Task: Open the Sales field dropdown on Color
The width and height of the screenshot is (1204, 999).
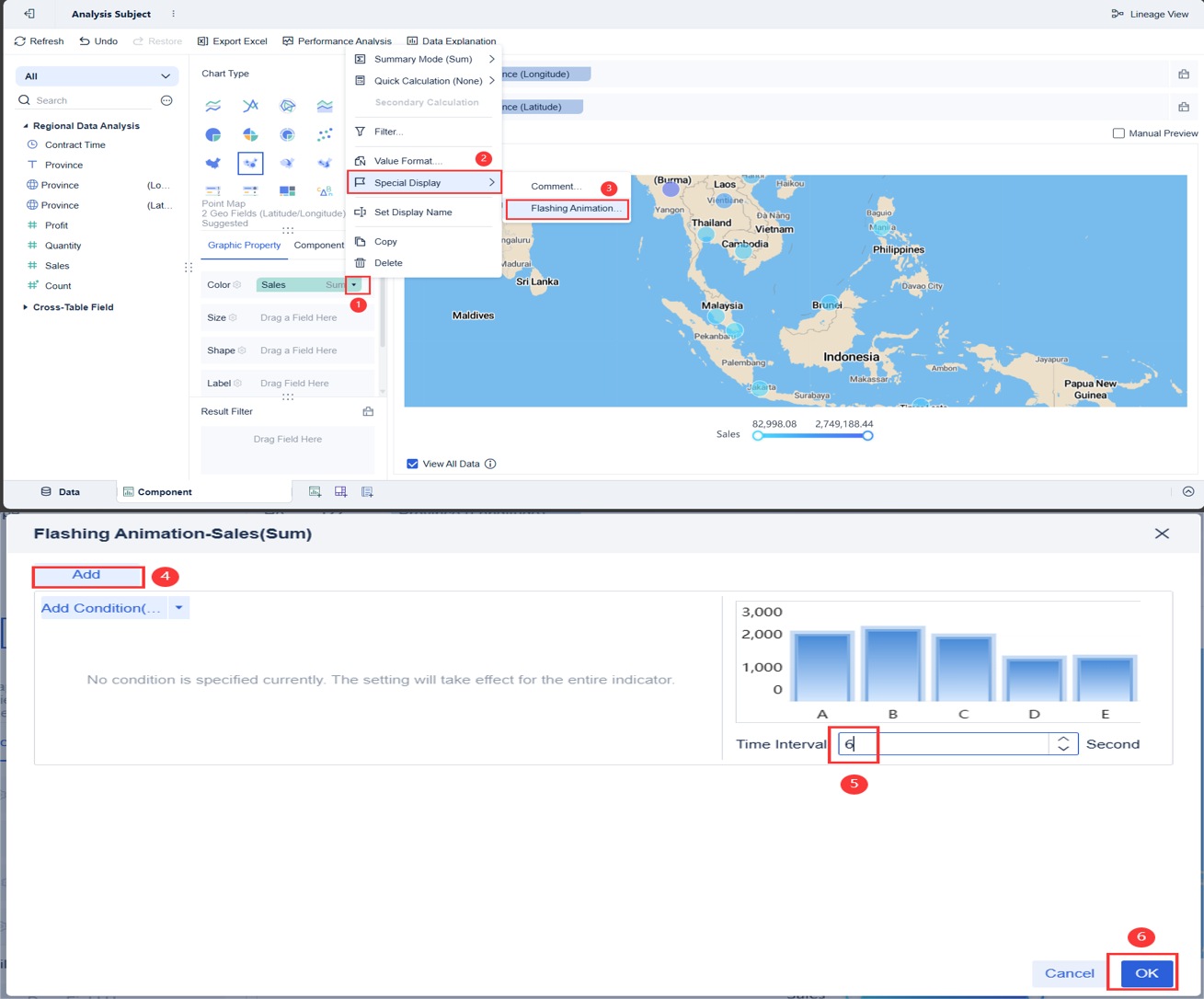Action: [x=354, y=284]
